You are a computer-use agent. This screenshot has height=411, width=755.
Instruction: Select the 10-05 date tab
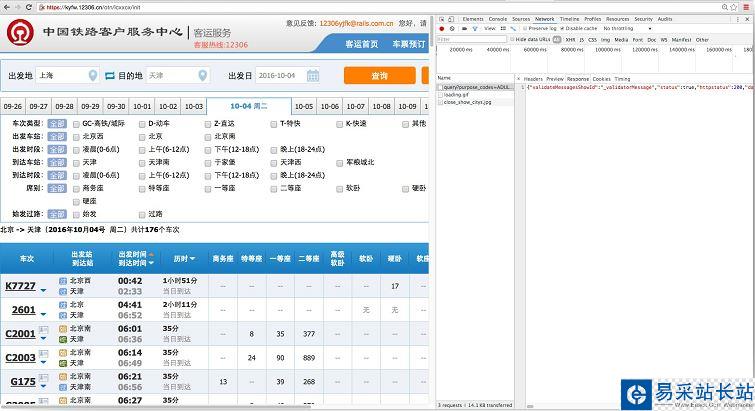[304, 106]
